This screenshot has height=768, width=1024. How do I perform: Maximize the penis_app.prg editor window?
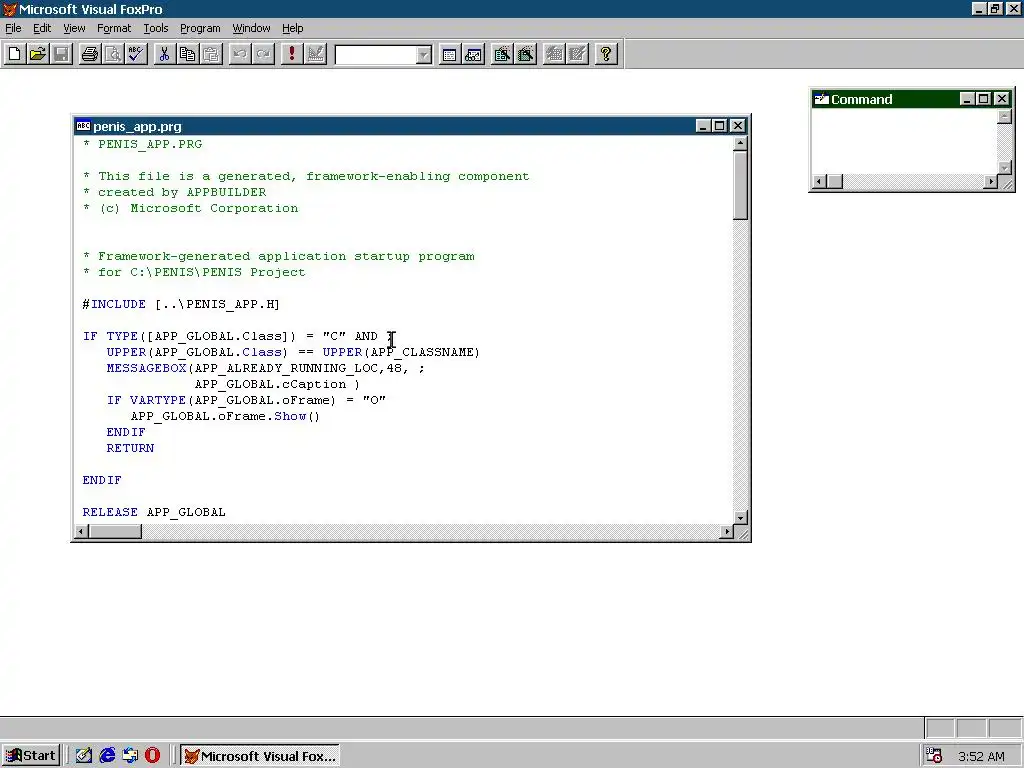[x=720, y=125]
